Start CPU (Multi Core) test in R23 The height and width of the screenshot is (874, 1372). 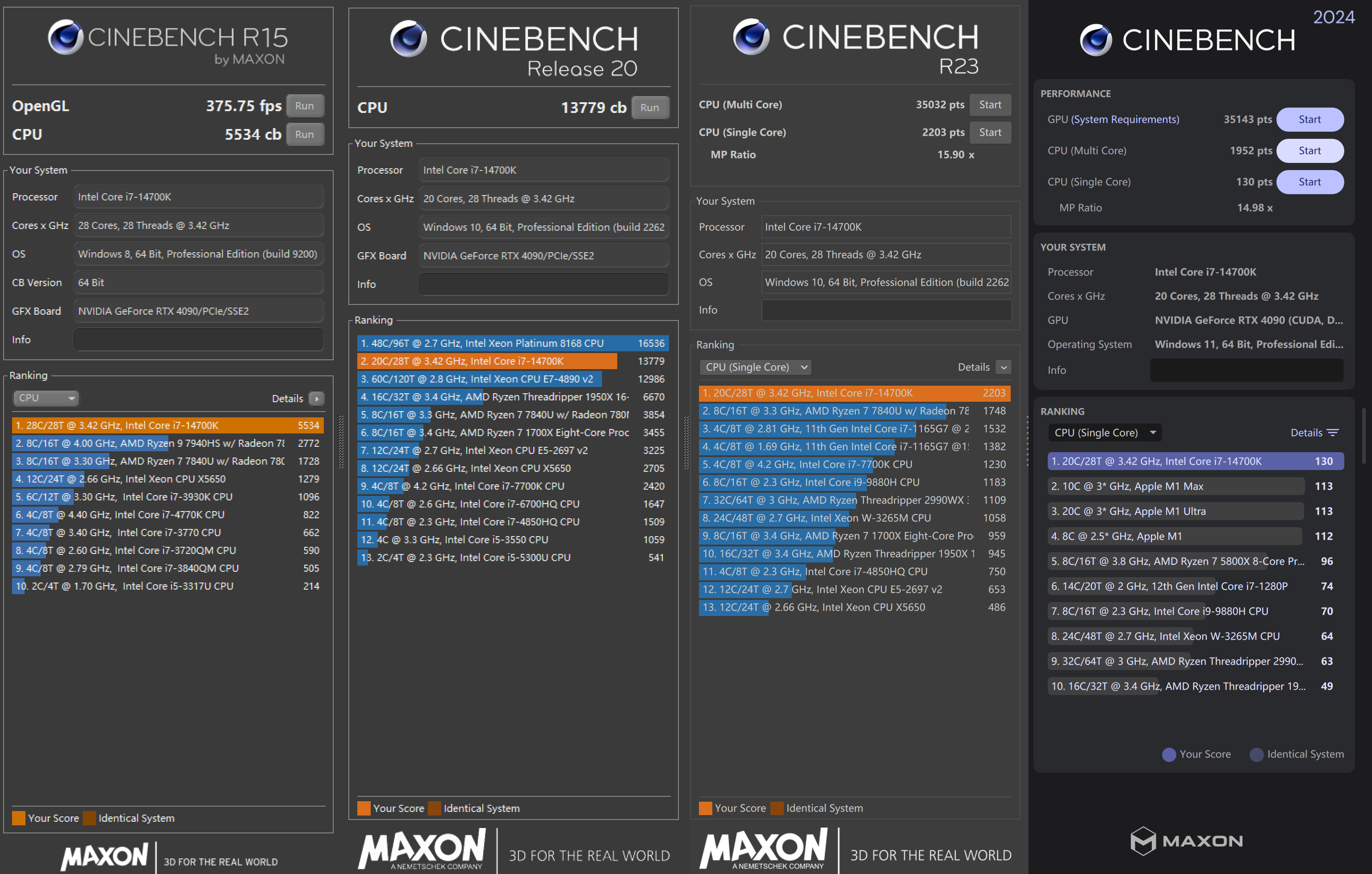pos(990,105)
